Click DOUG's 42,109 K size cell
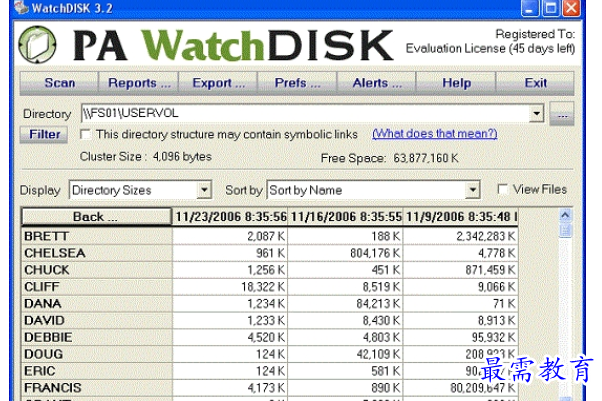Image resolution: width=602 pixels, height=401 pixels. coord(345,354)
